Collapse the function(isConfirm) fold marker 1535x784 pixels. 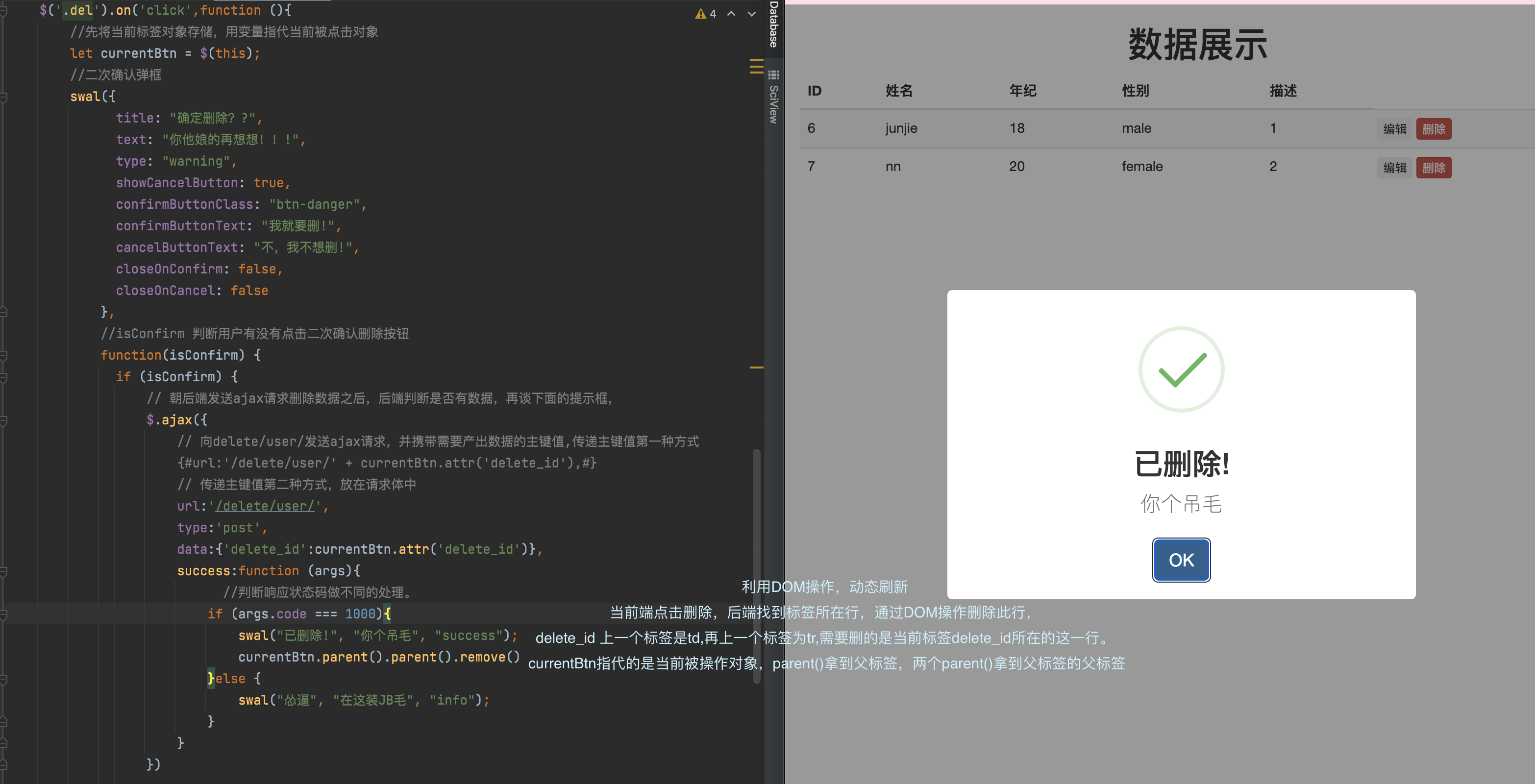[4, 355]
